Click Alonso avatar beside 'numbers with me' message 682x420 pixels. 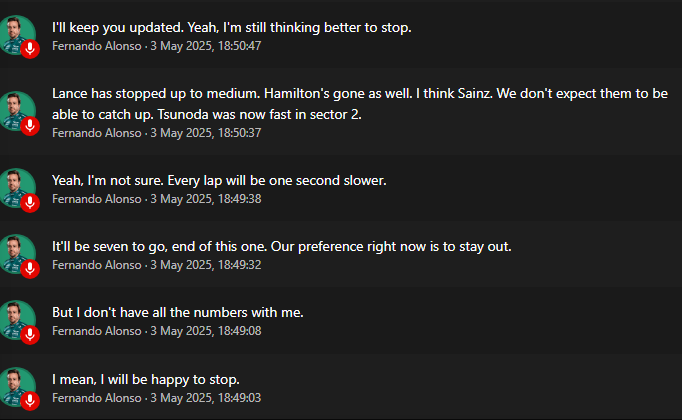16,320
